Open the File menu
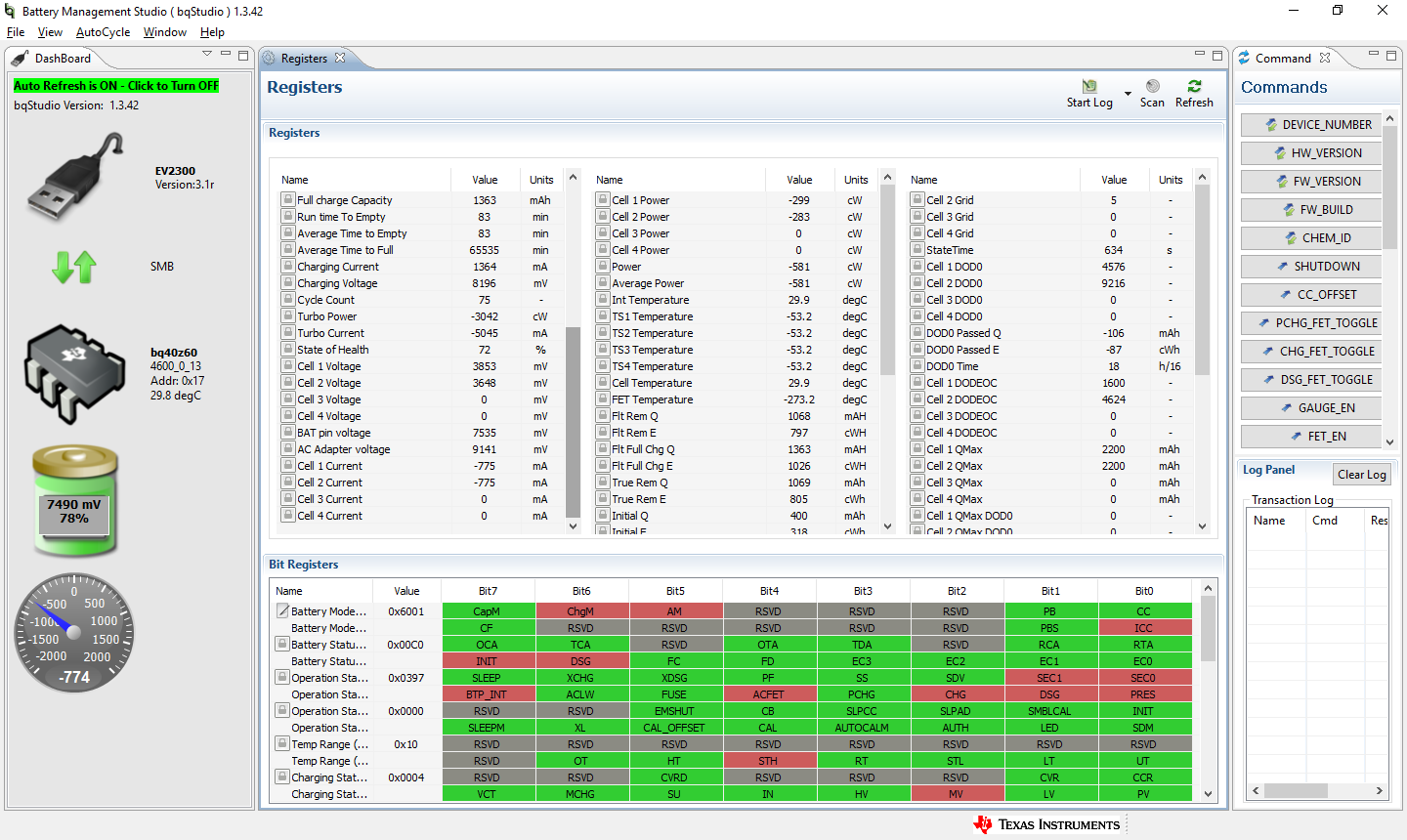1407x840 pixels. 16,32
